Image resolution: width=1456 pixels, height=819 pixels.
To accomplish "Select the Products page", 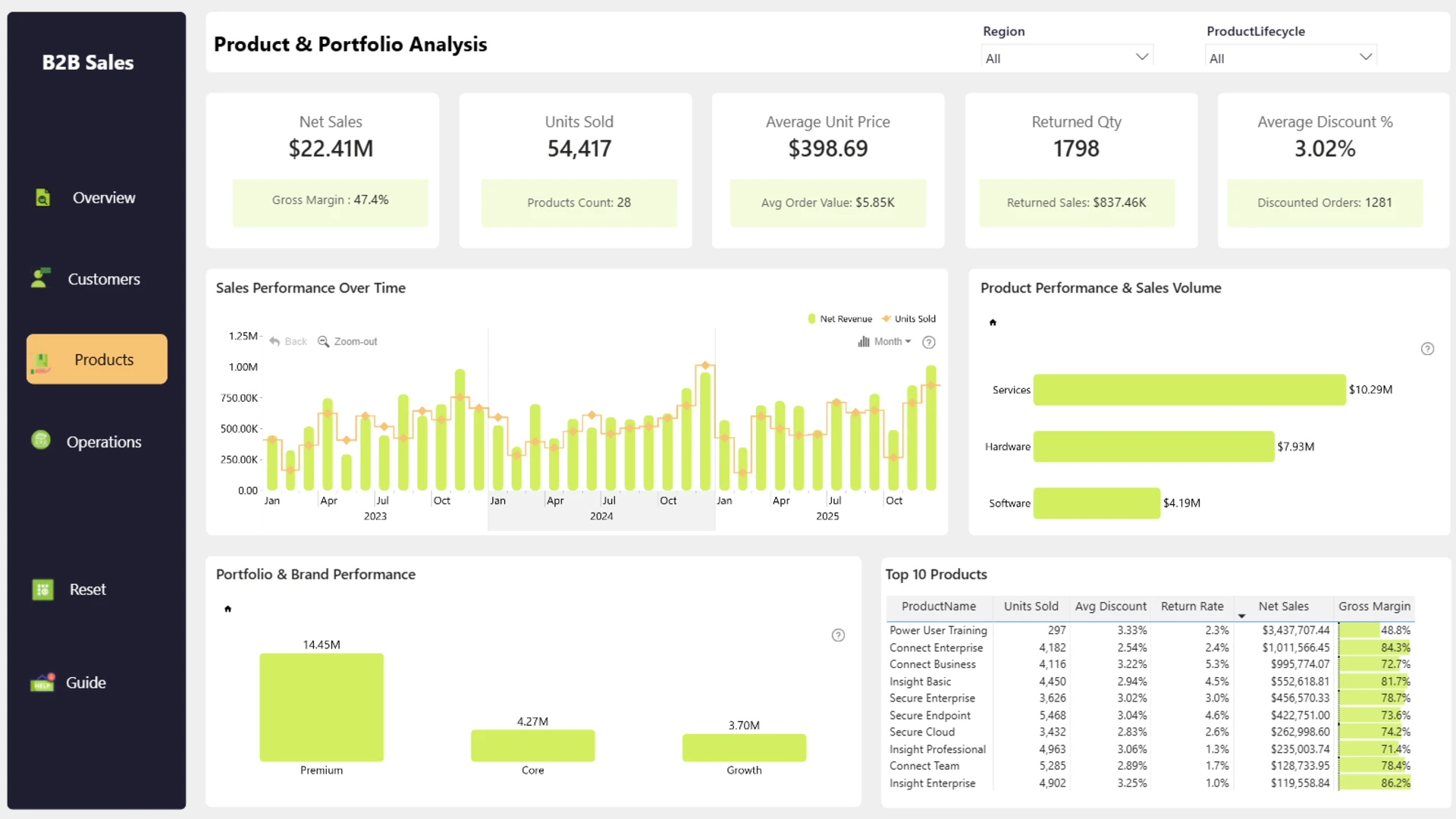I will point(97,359).
